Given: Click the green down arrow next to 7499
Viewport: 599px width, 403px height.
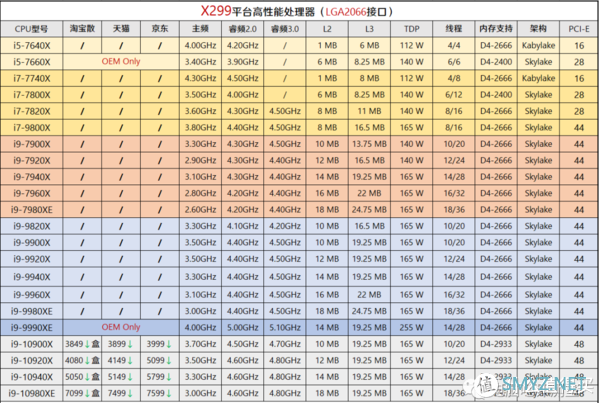Looking at the screenshot, I should pos(130,393).
